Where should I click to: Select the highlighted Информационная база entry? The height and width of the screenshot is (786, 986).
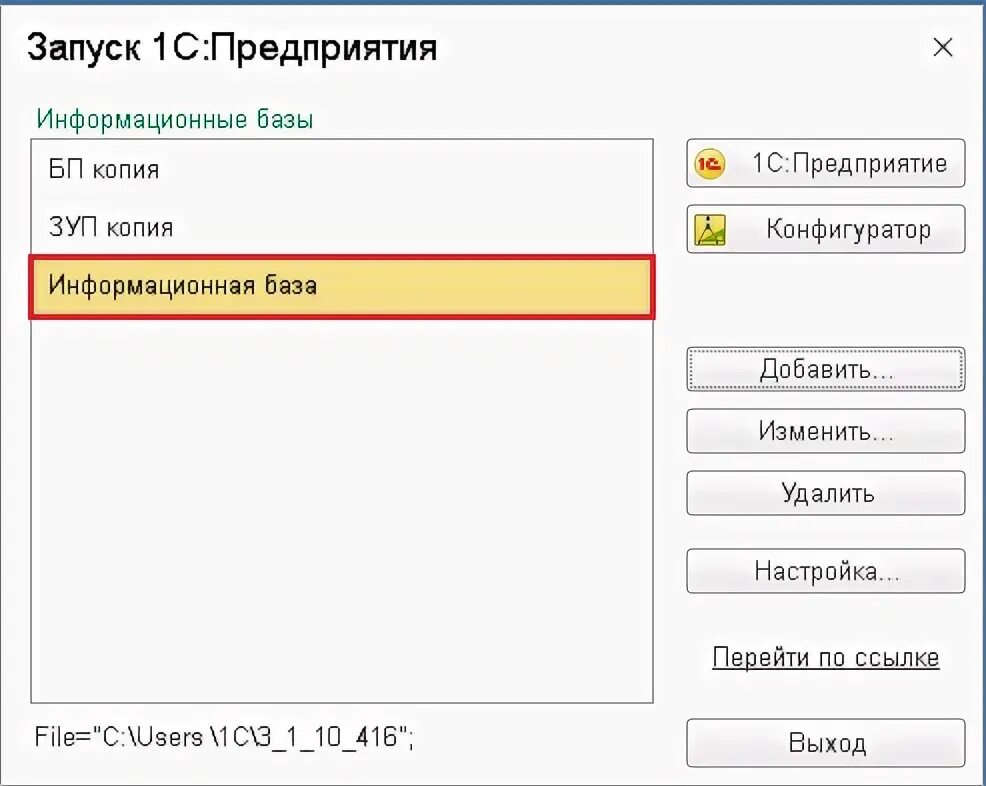(342, 287)
